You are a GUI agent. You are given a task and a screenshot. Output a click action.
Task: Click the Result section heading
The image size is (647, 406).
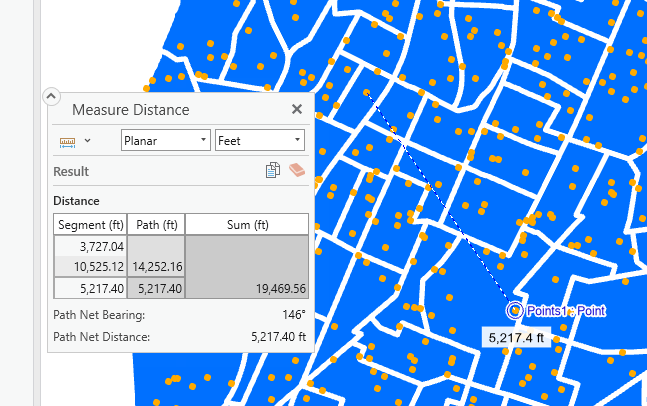click(71, 171)
